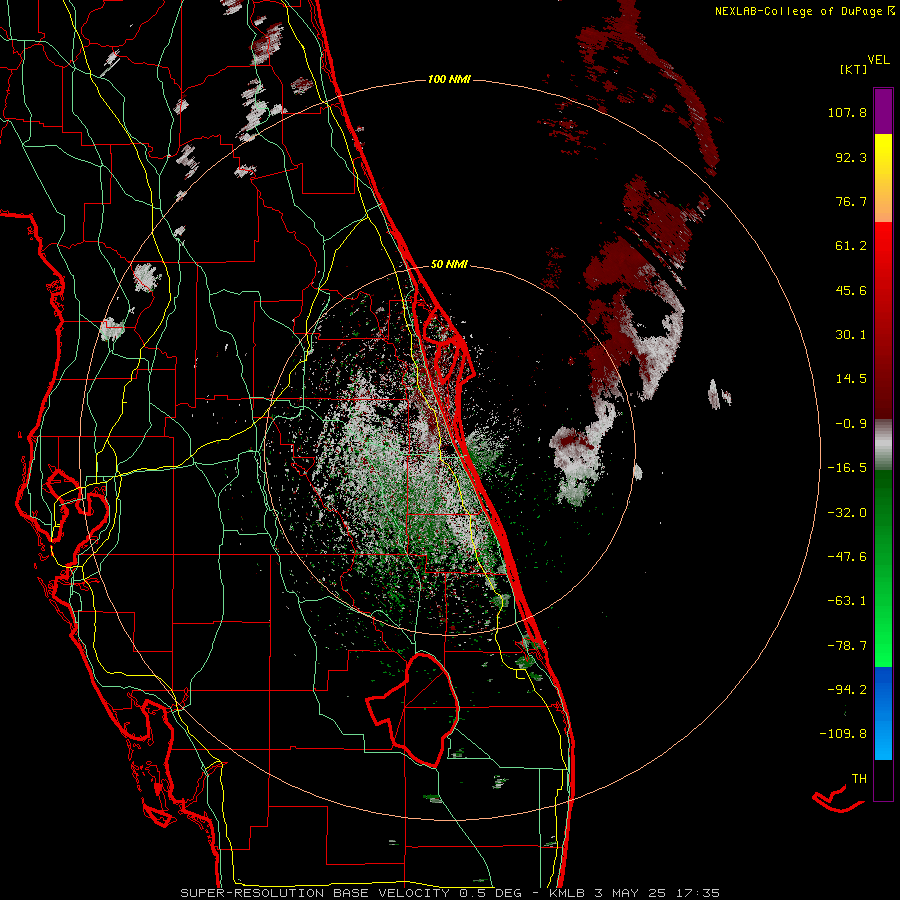Click the 45.6 velocity scale value
This screenshot has height=900, width=900.
[851, 290]
